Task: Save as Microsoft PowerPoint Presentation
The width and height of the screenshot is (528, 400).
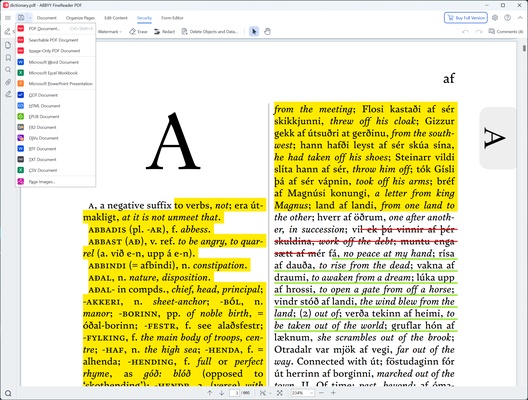Action: click(56, 84)
